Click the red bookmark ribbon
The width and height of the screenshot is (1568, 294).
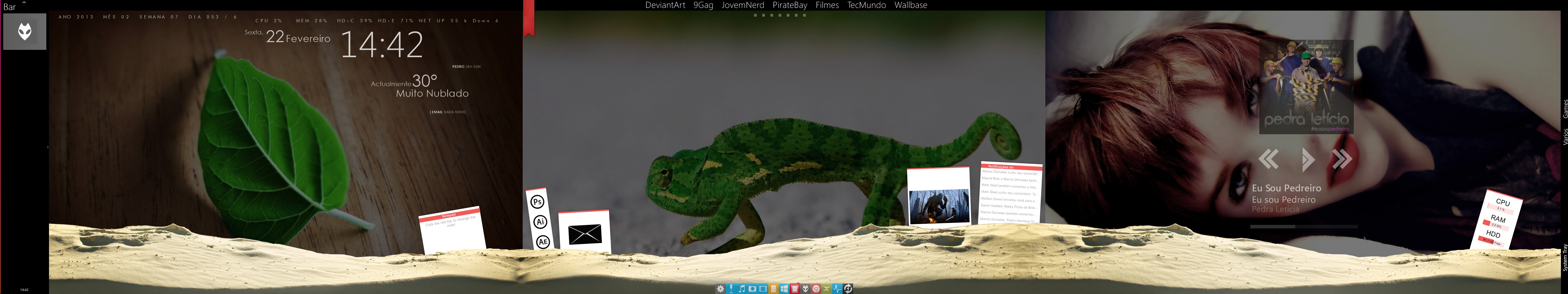point(528,18)
